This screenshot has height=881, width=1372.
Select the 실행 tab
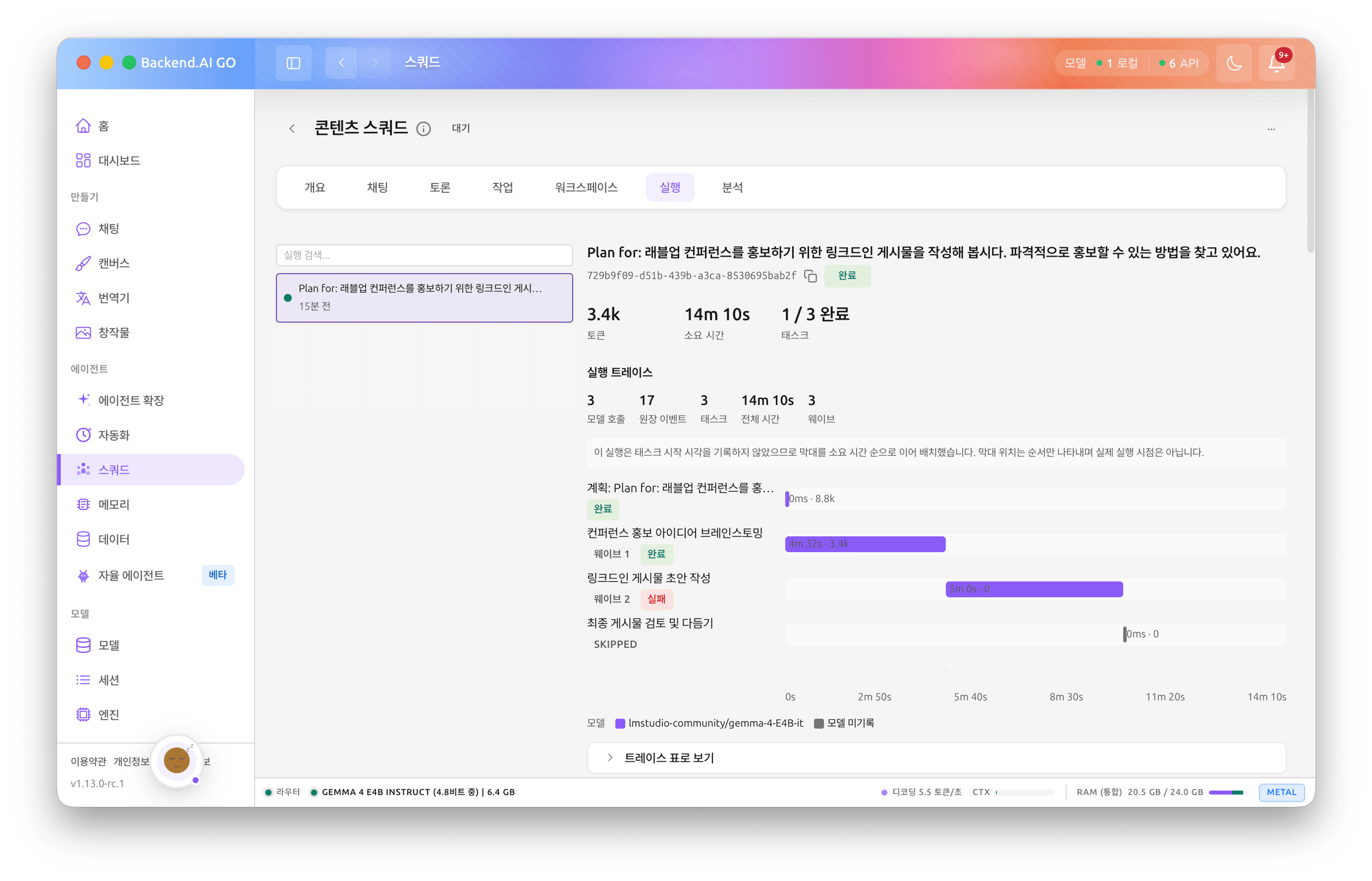[670, 188]
